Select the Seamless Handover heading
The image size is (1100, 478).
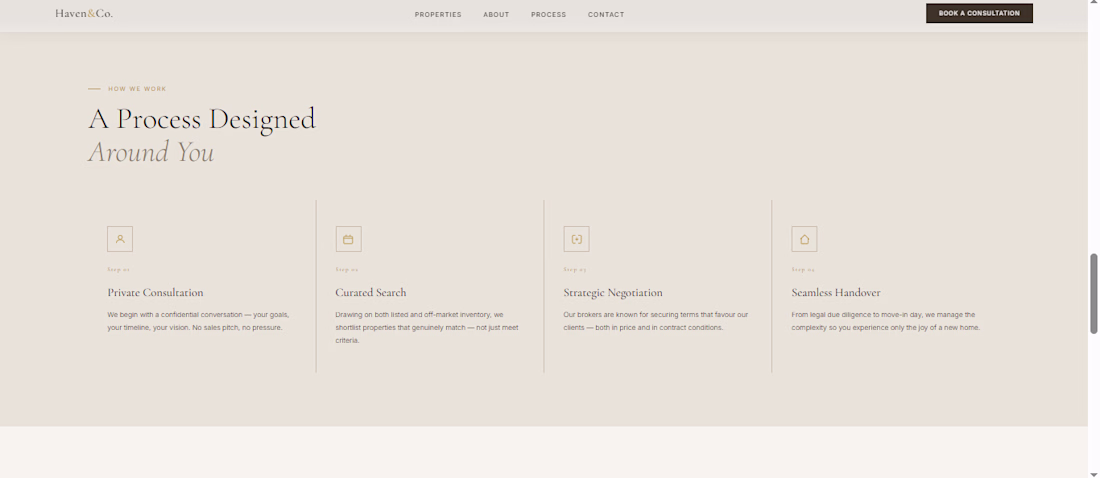pyautogui.click(x=836, y=293)
